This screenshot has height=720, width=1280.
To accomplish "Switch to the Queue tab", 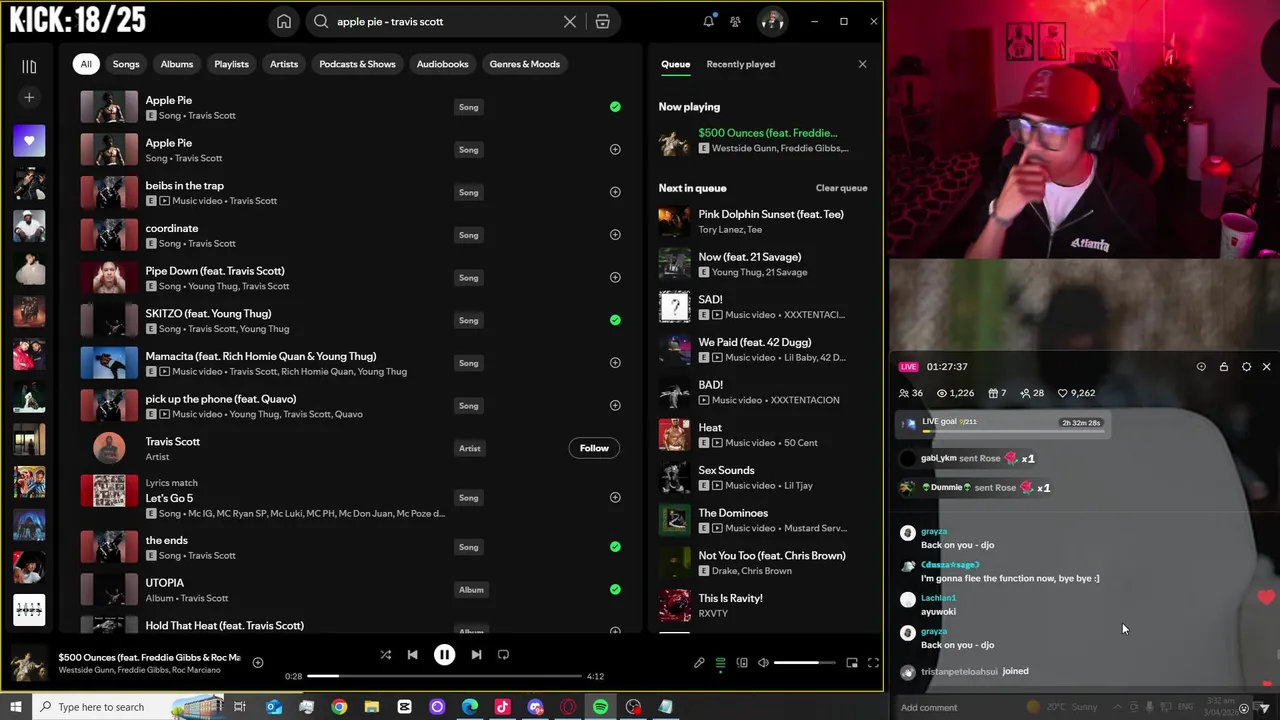I will [x=675, y=64].
